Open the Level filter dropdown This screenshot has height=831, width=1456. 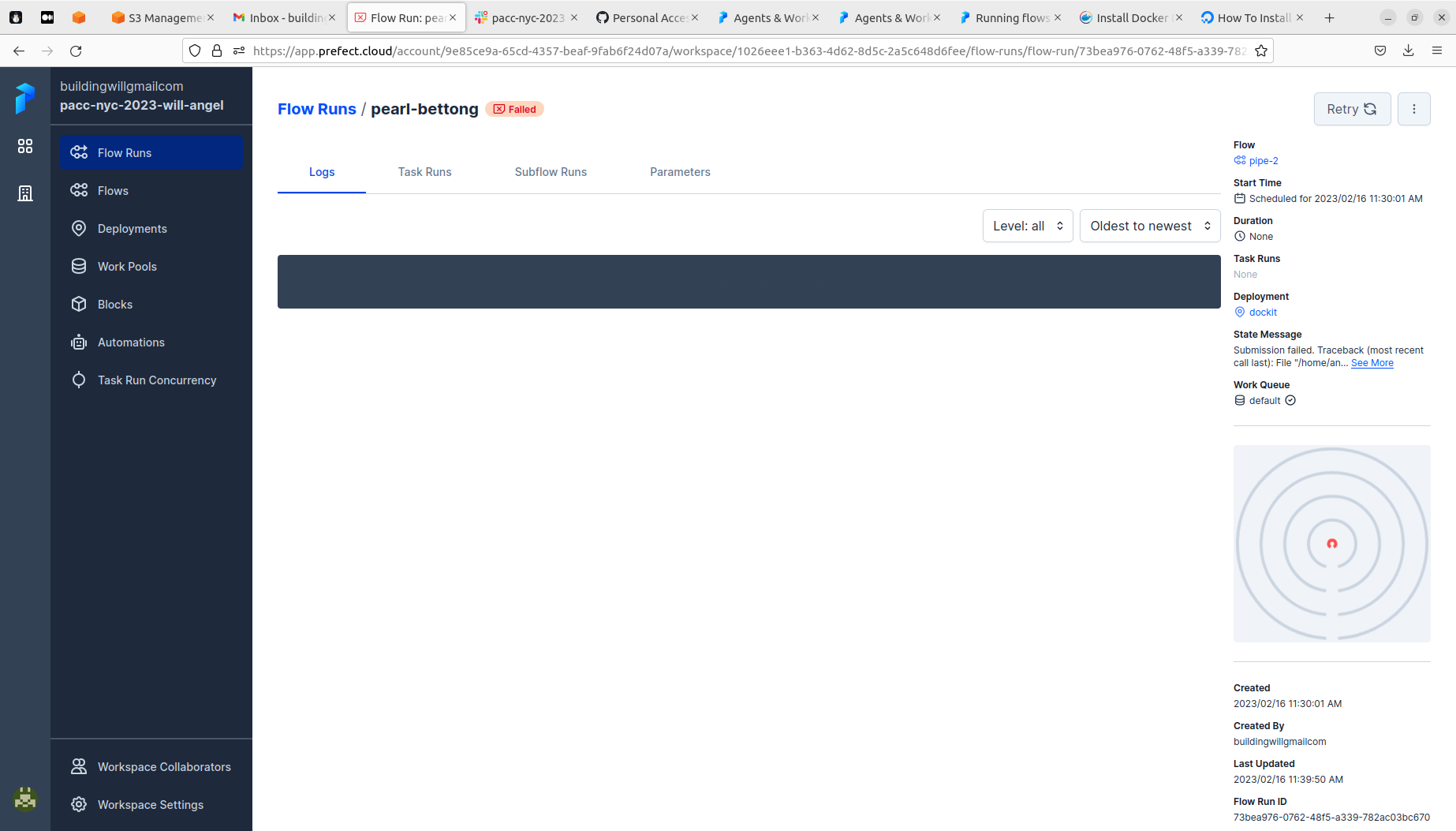[1027, 226]
